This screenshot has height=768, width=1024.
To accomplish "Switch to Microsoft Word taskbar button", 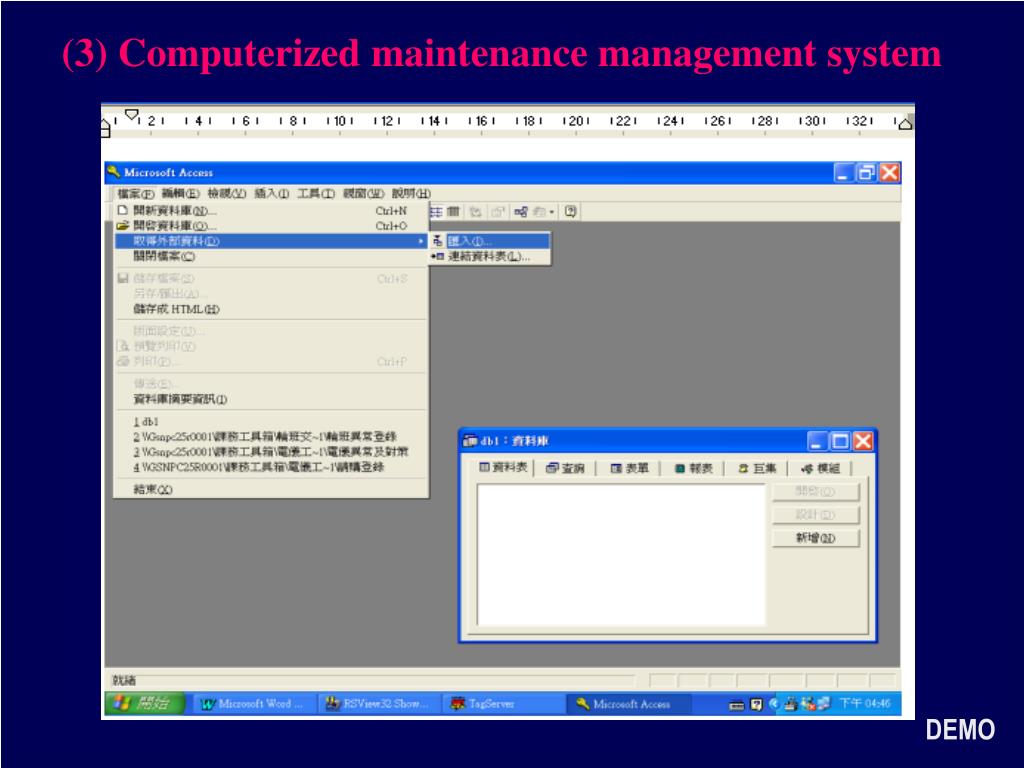I will click(254, 704).
